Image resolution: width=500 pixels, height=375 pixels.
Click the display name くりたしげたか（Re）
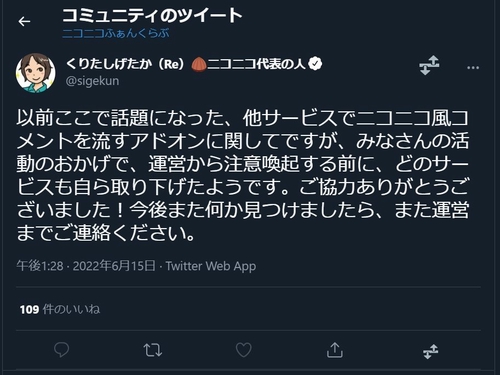click(125, 64)
